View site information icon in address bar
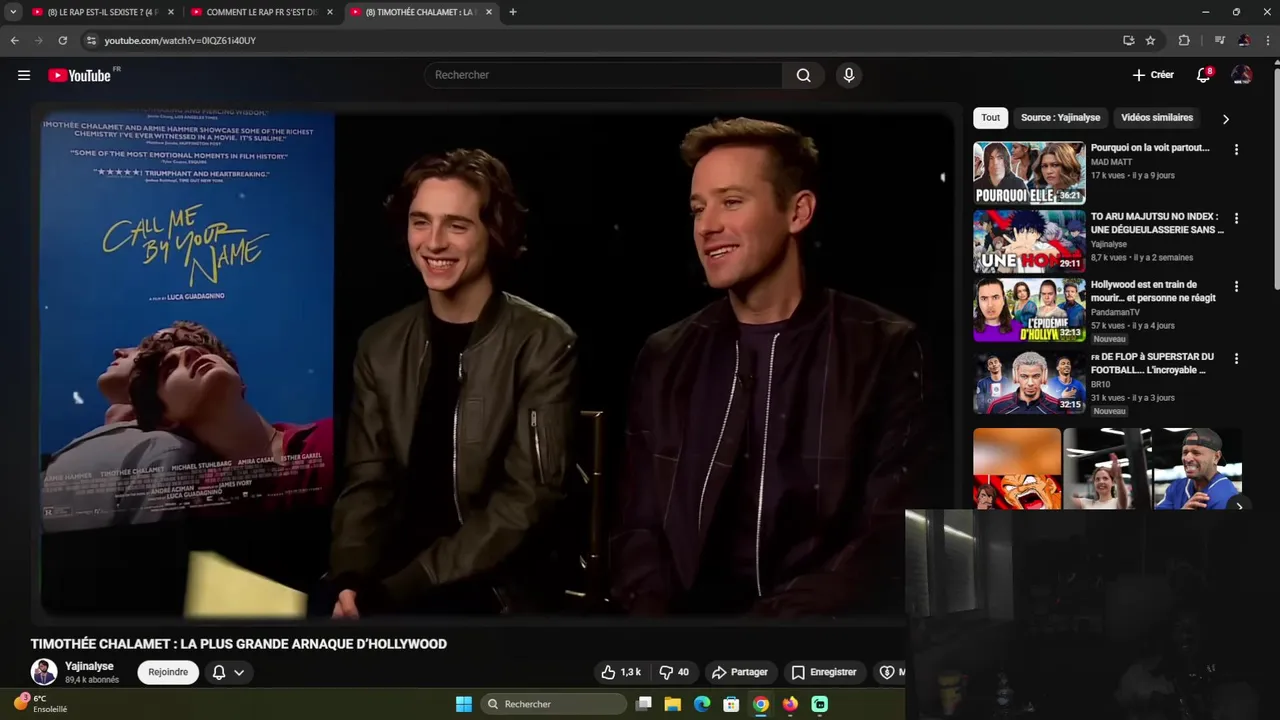 [x=91, y=40]
